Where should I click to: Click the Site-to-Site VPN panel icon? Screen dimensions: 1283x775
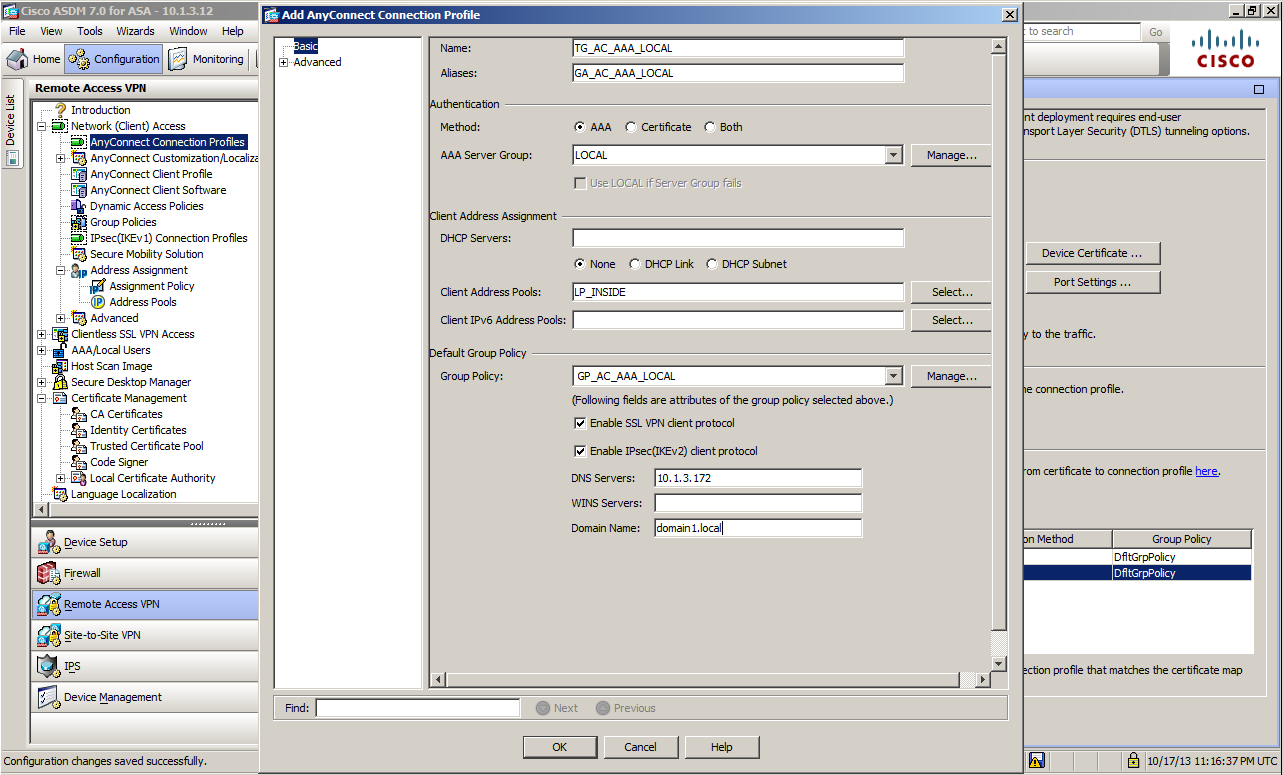pos(49,635)
